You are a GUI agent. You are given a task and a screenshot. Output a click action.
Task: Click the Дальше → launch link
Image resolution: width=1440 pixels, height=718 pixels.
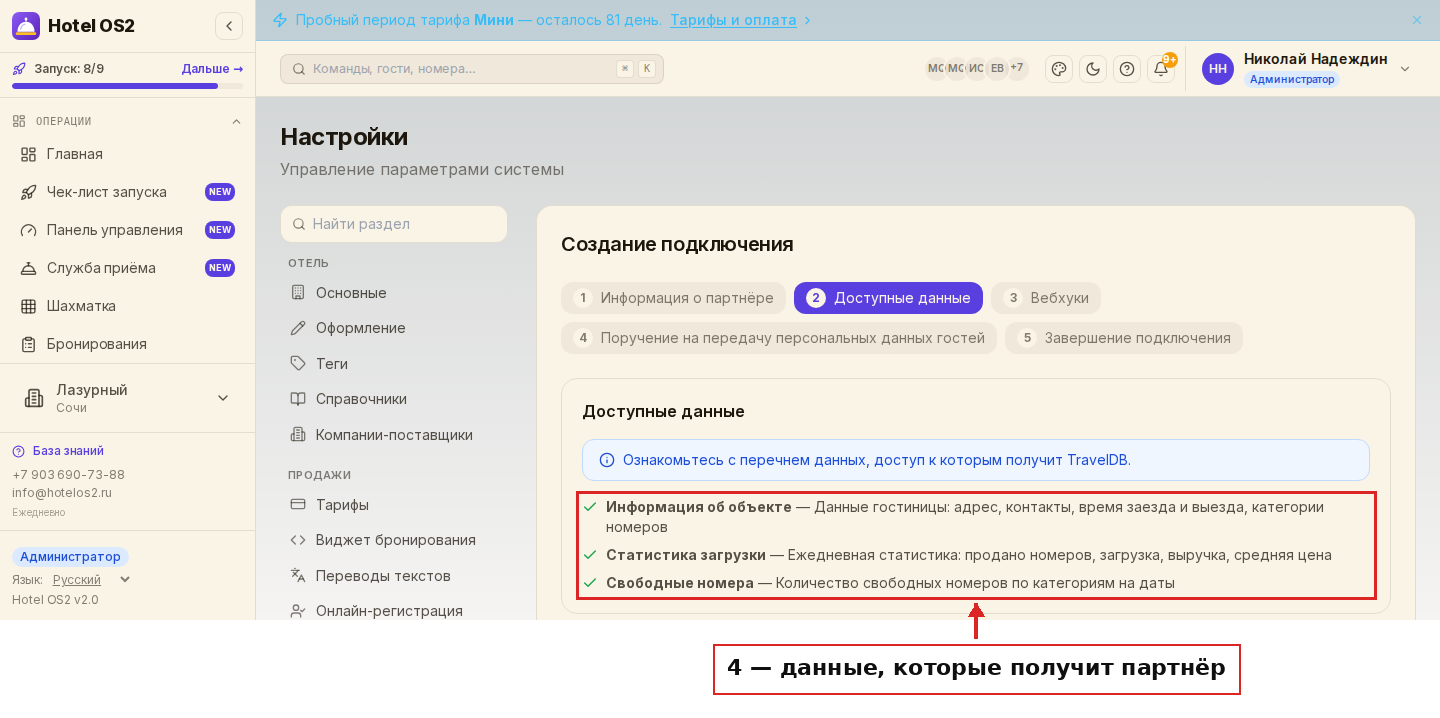(x=212, y=69)
